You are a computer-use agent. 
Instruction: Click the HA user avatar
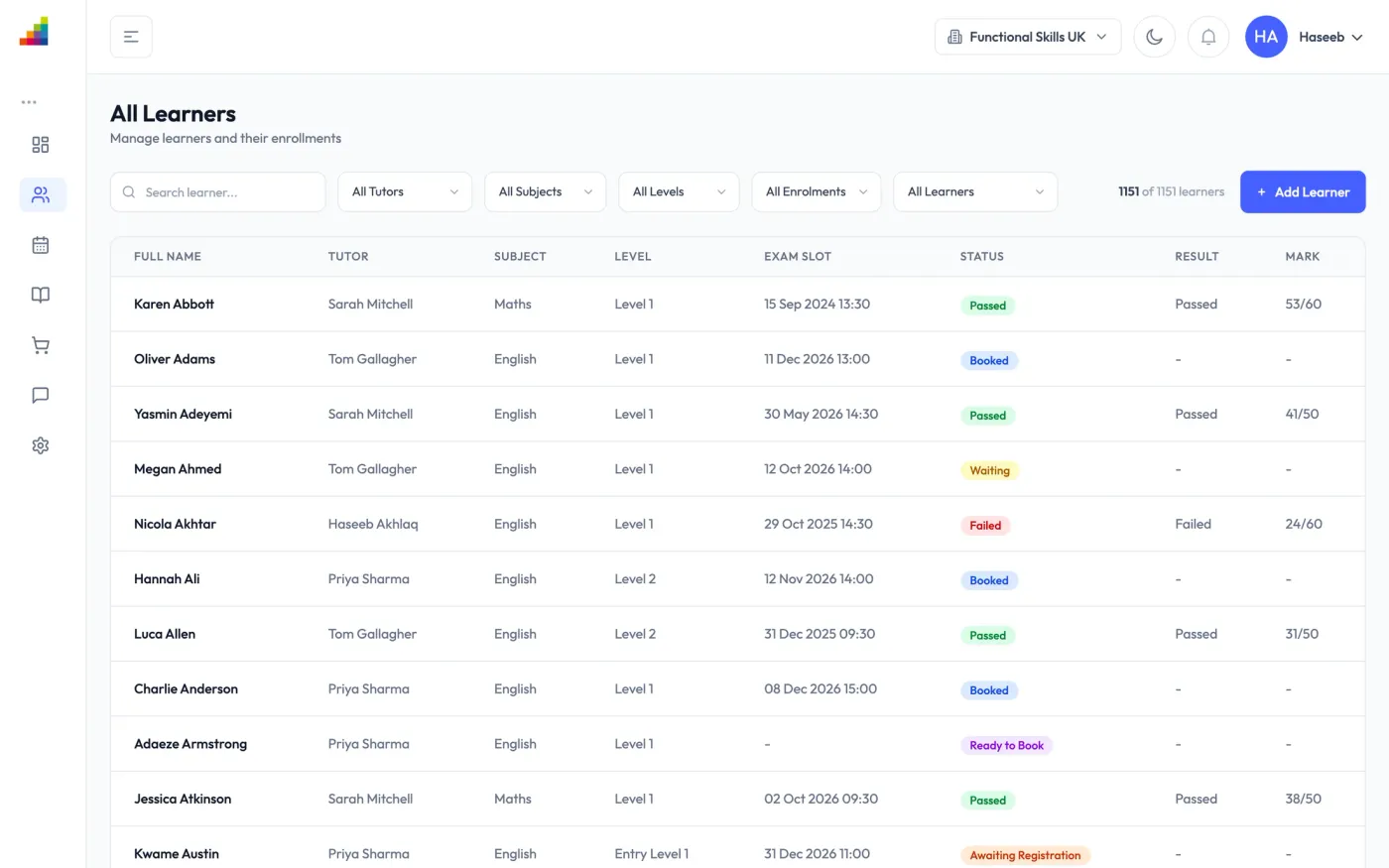click(1266, 37)
